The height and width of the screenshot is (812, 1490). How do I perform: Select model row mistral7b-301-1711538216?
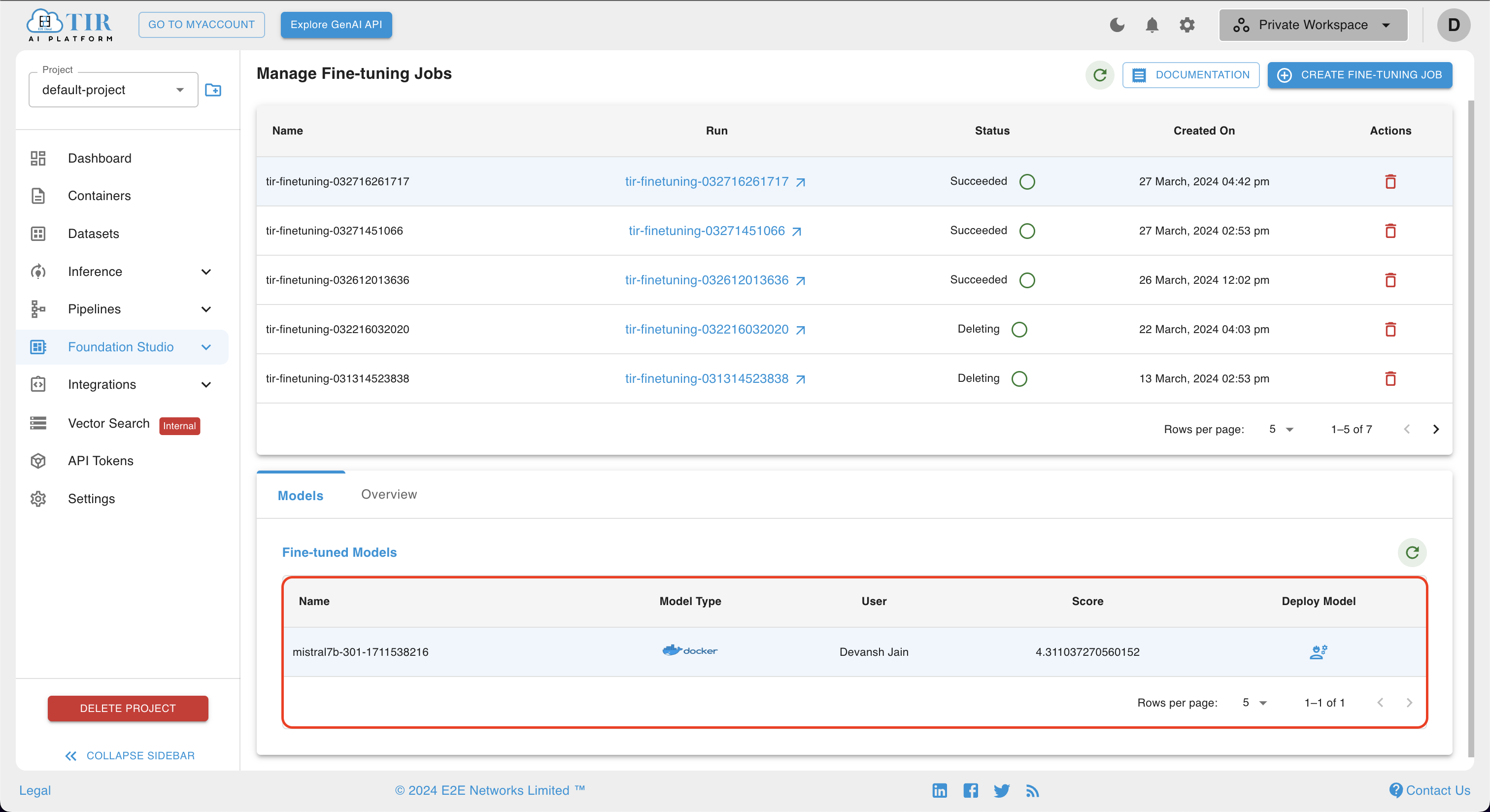coord(854,652)
